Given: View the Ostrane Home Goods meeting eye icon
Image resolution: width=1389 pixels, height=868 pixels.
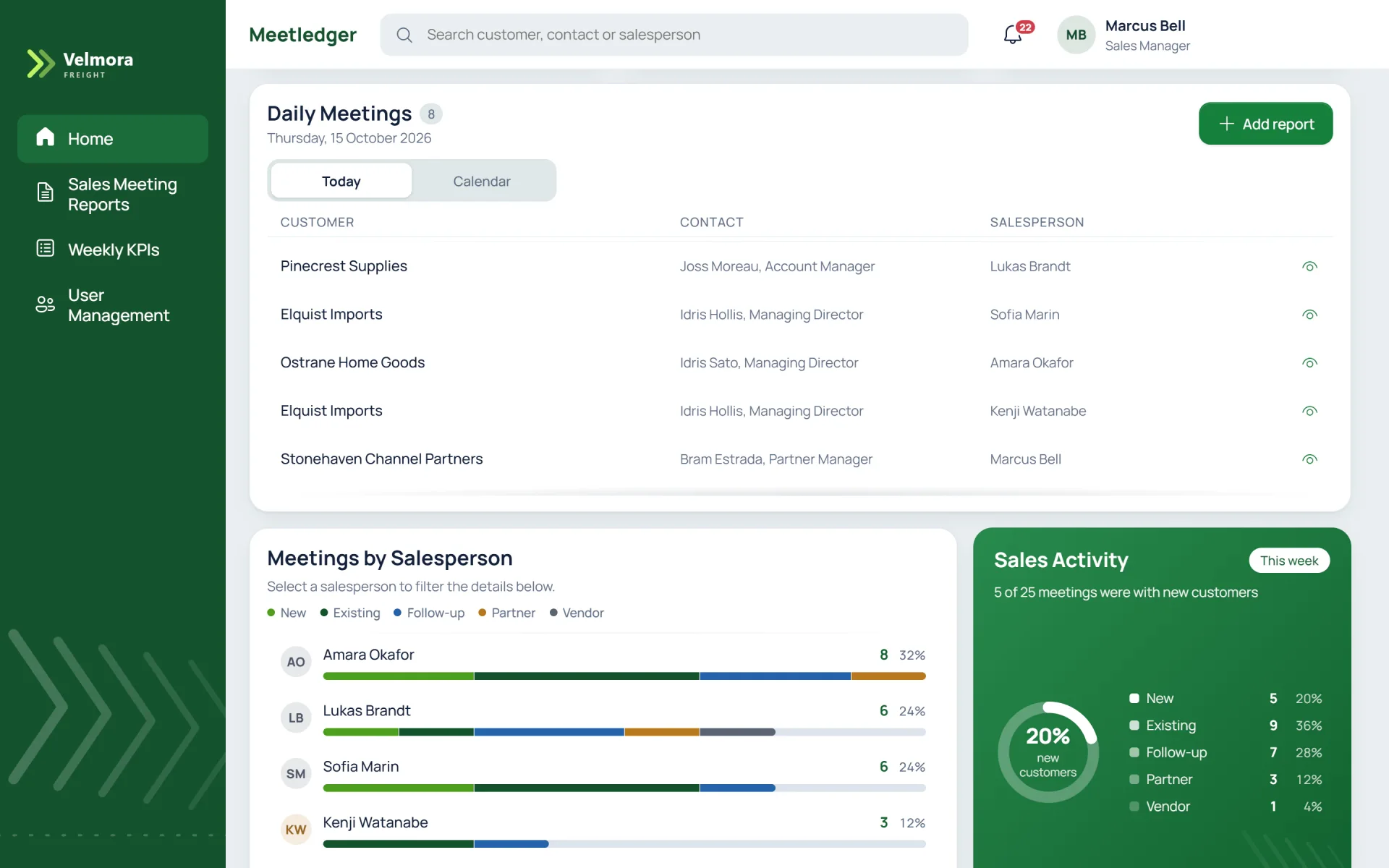Looking at the screenshot, I should [1309, 362].
